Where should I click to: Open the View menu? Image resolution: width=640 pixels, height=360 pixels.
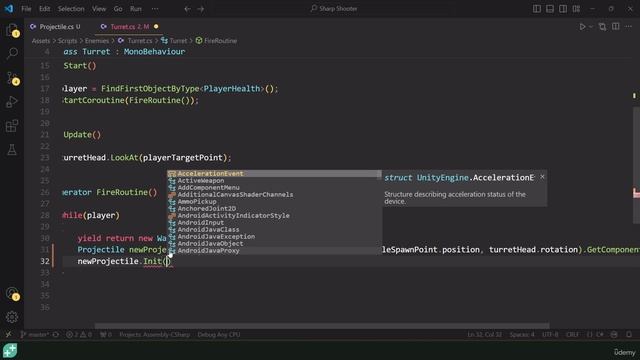click(x=99, y=9)
